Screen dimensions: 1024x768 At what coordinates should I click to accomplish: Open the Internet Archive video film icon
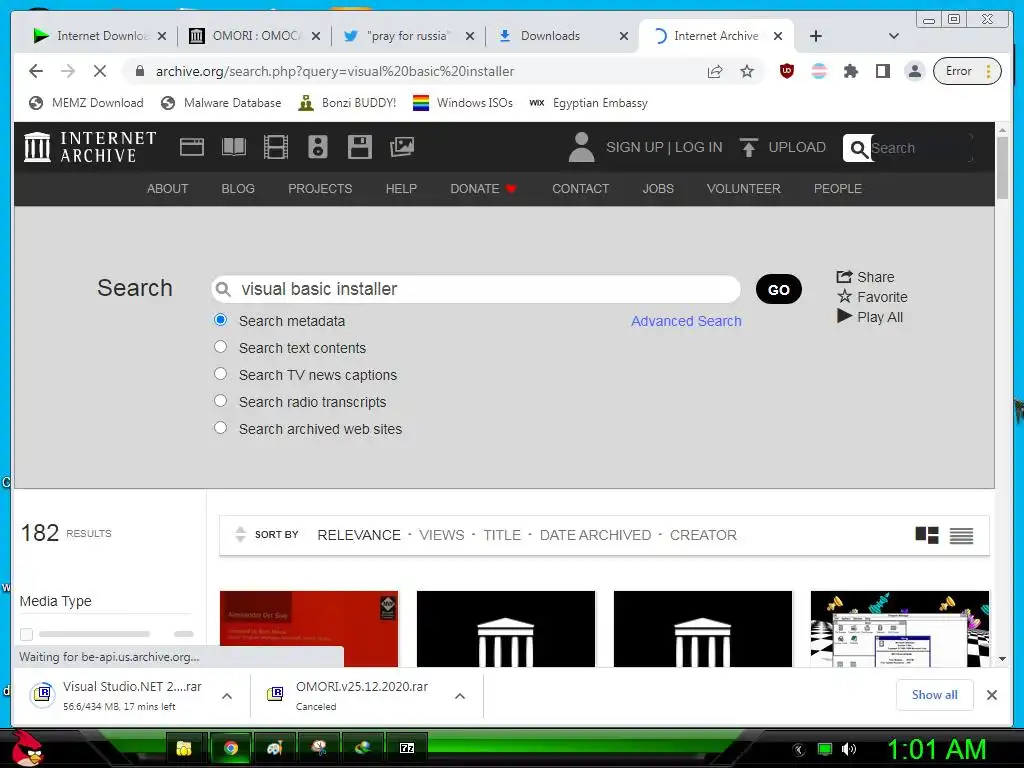276,147
